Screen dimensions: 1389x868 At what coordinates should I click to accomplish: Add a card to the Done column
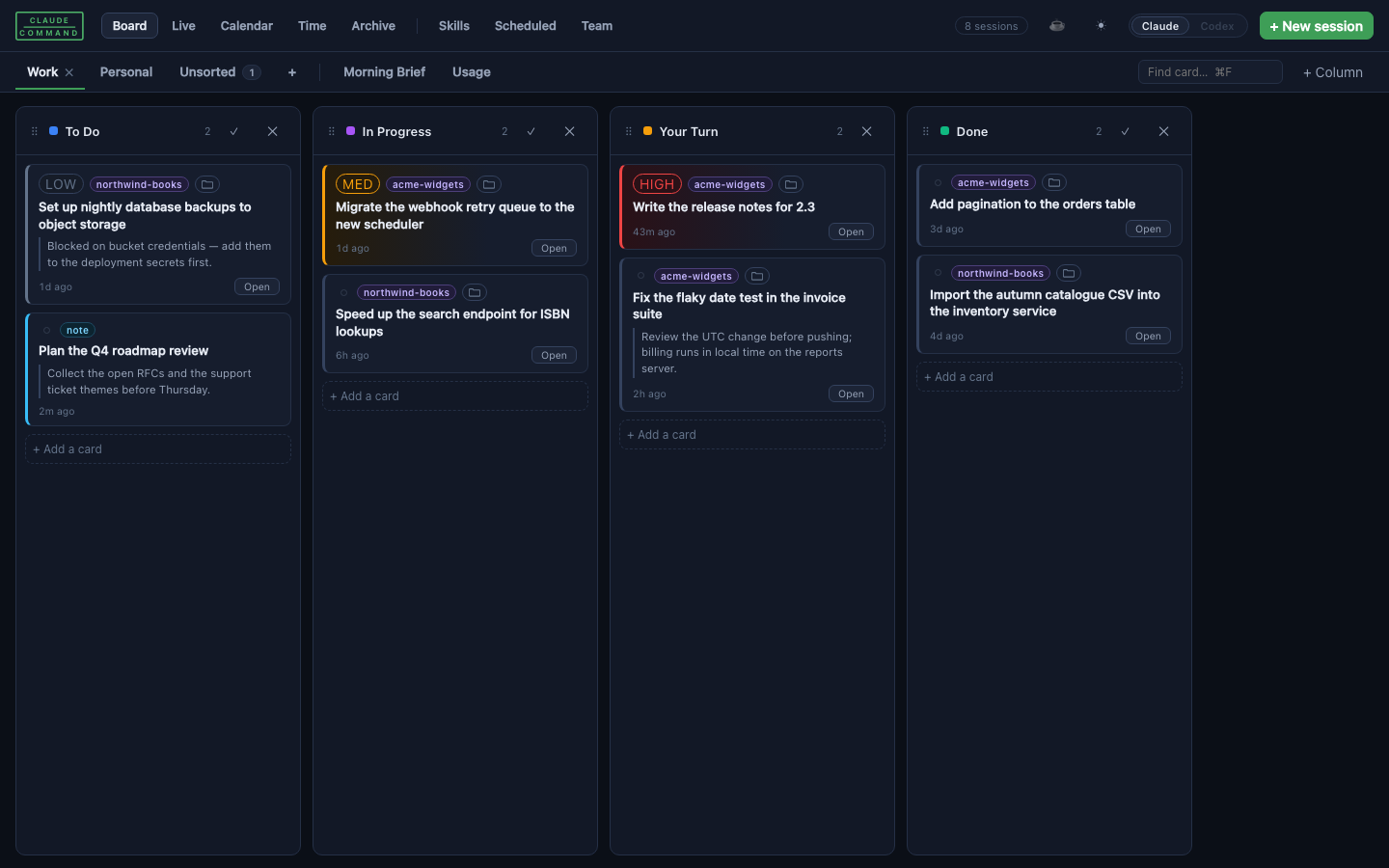click(1049, 377)
